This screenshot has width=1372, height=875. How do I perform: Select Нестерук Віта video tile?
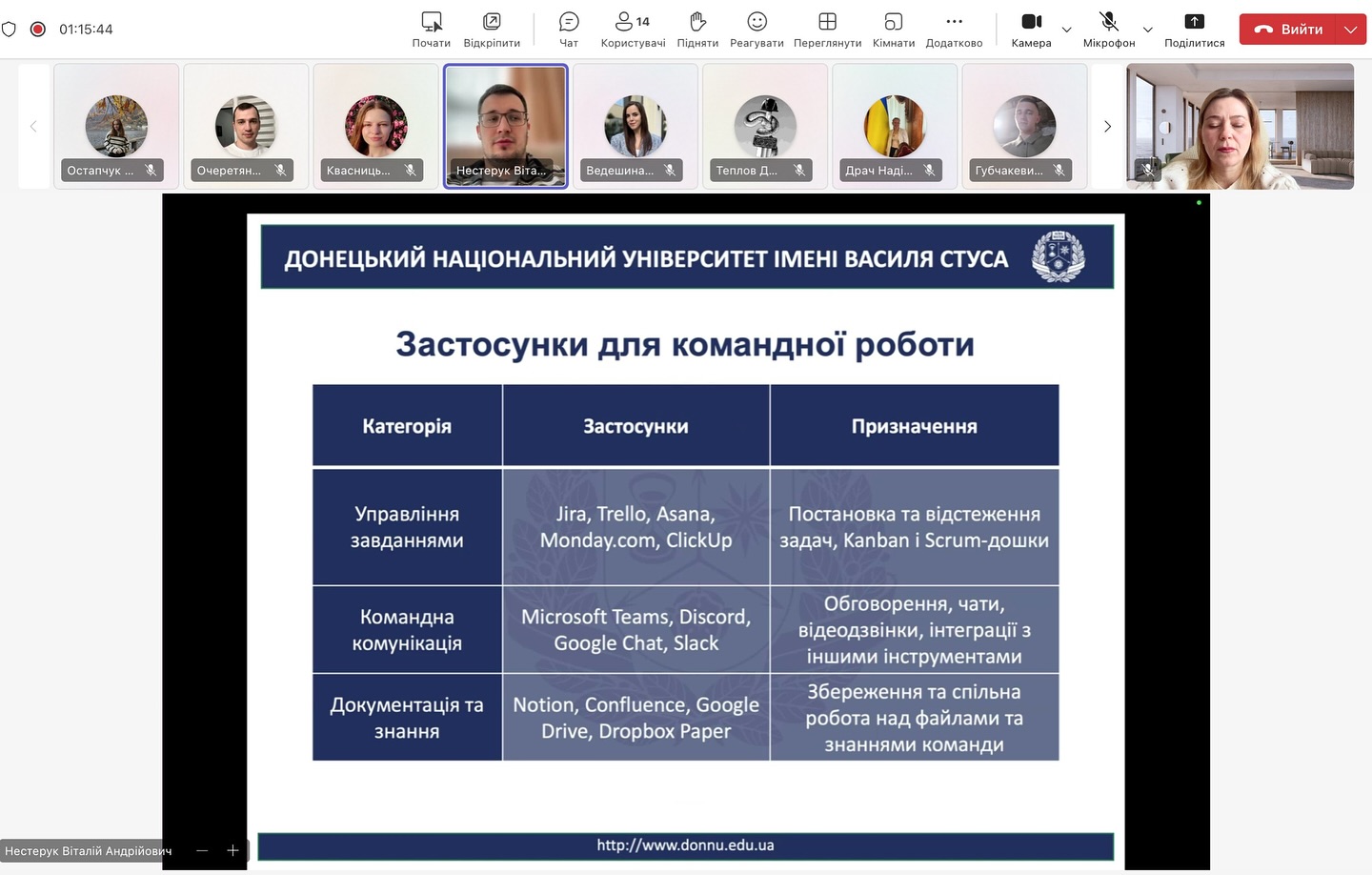click(x=505, y=126)
